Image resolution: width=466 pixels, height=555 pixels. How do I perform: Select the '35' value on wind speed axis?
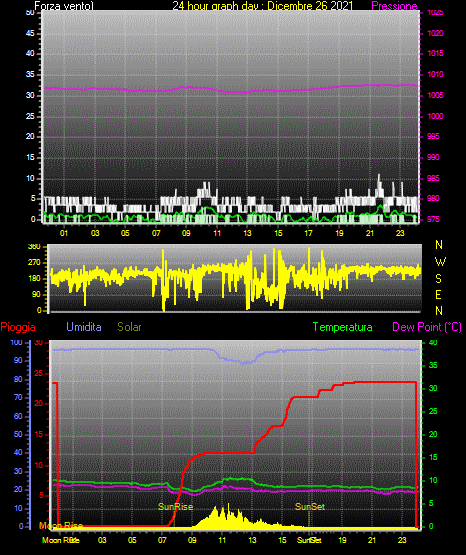pyautogui.click(x=30, y=74)
